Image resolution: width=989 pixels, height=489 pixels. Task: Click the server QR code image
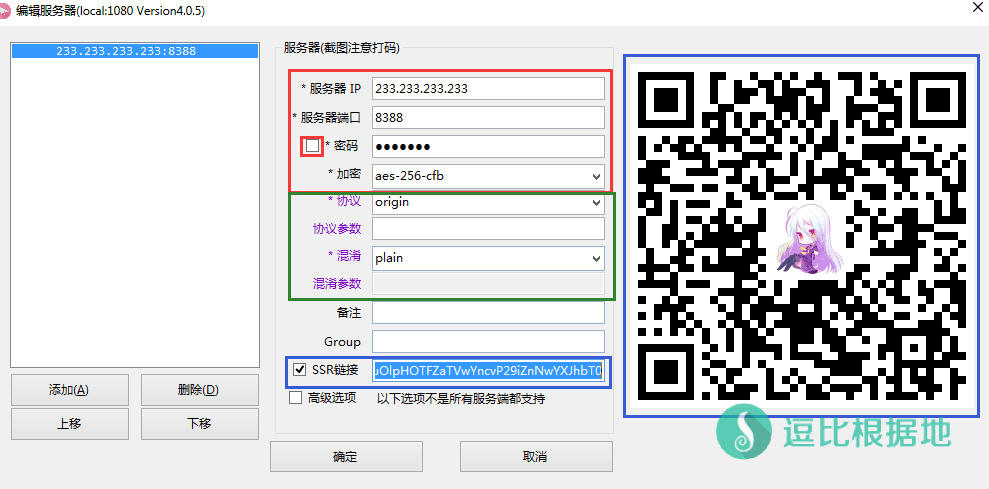[x=801, y=235]
